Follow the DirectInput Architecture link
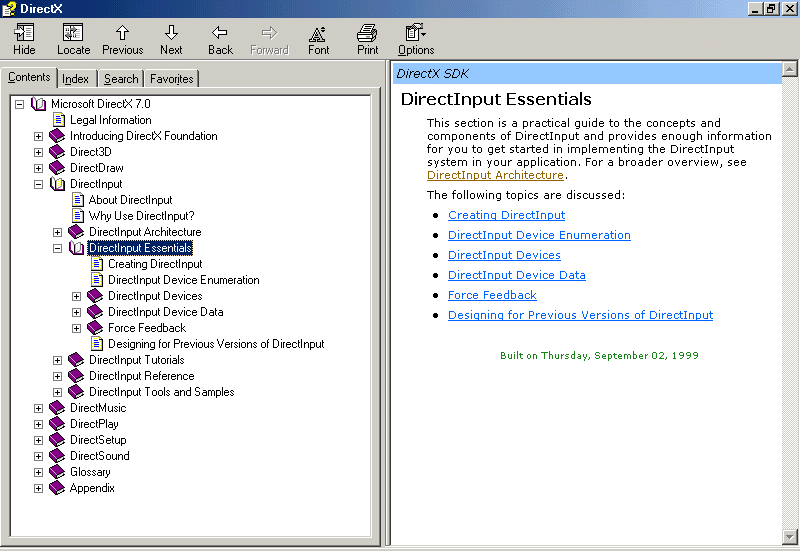Image resolution: width=800 pixels, height=551 pixels. click(x=495, y=175)
